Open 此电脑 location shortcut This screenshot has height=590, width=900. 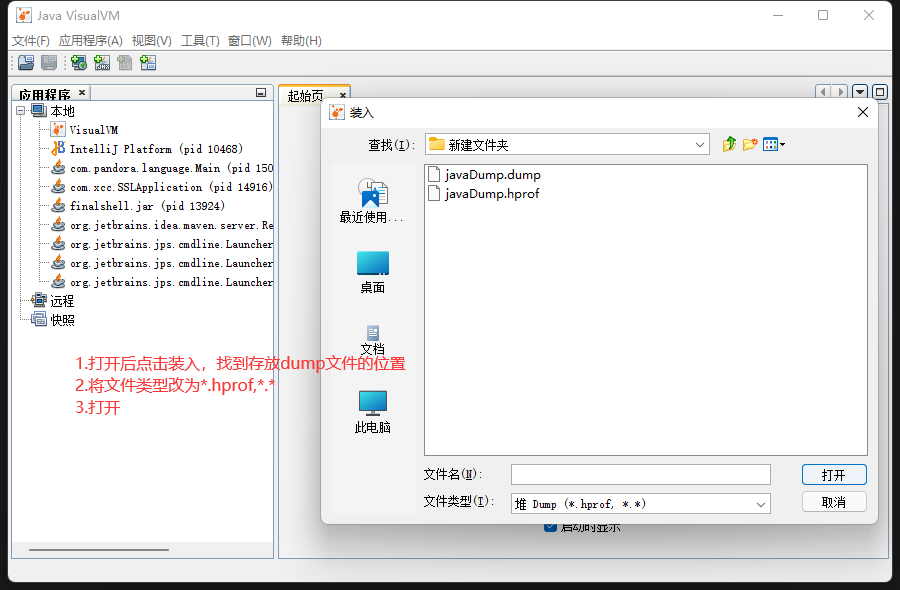pyautogui.click(x=372, y=412)
